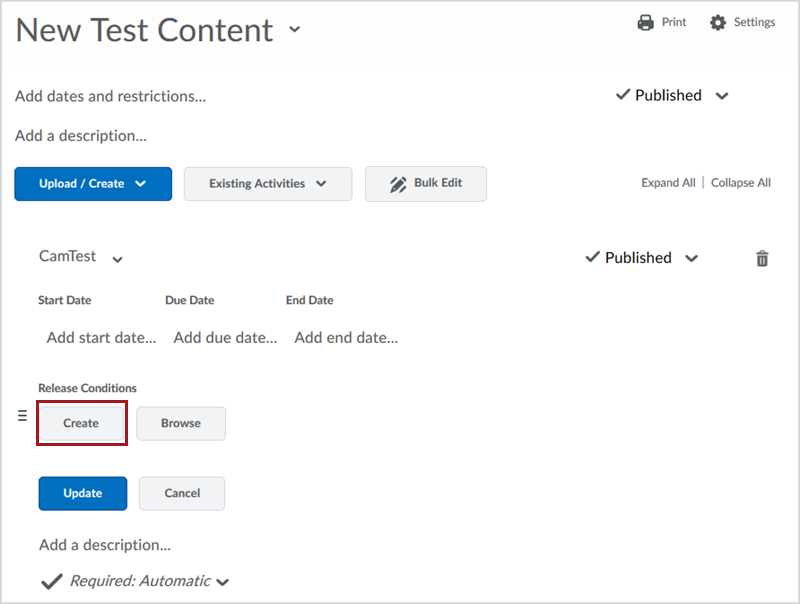800x604 pixels.
Task: Click the End Date label
Action: (x=310, y=300)
